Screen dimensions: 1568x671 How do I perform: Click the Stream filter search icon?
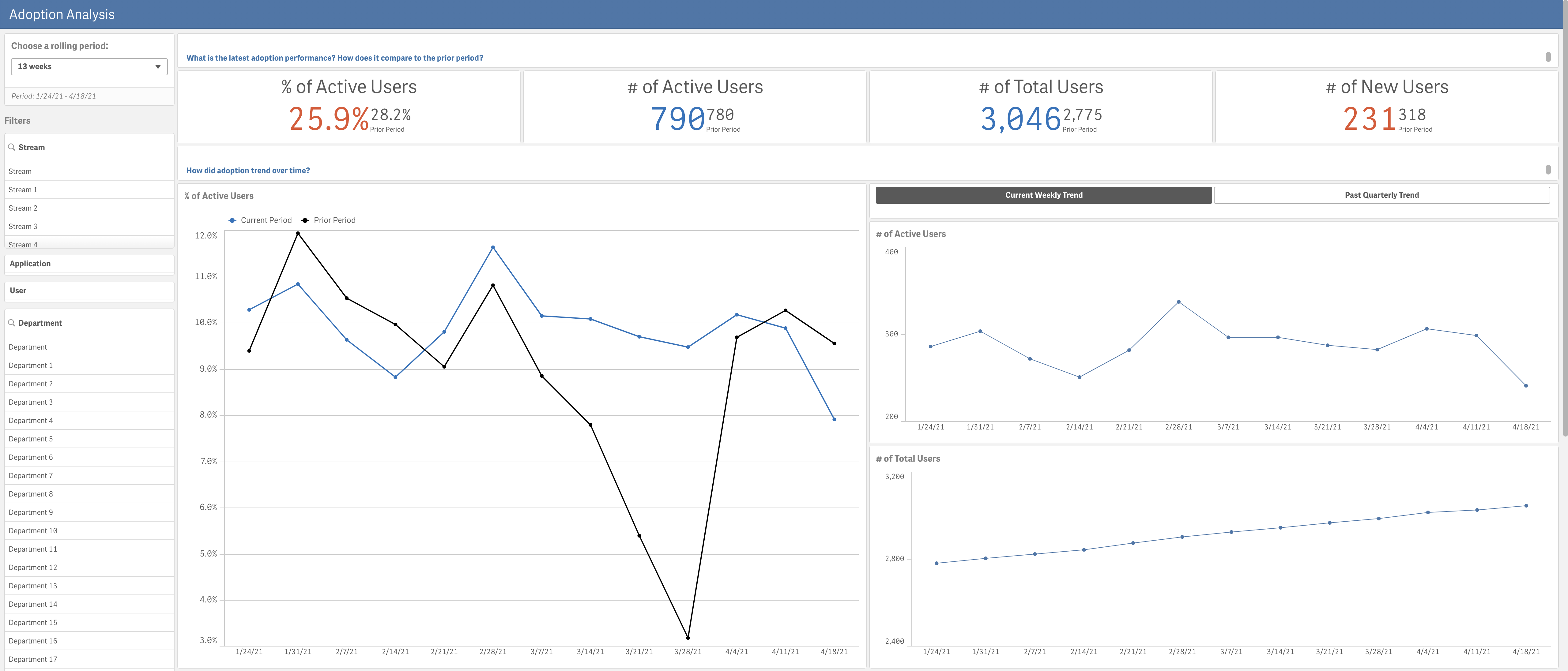point(12,147)
